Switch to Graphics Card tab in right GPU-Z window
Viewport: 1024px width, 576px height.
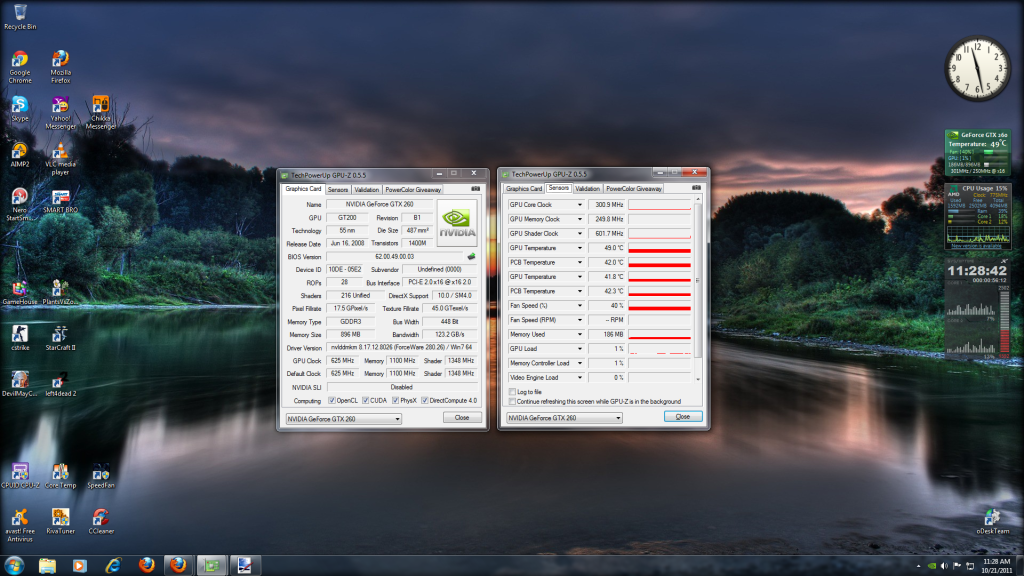524,189
